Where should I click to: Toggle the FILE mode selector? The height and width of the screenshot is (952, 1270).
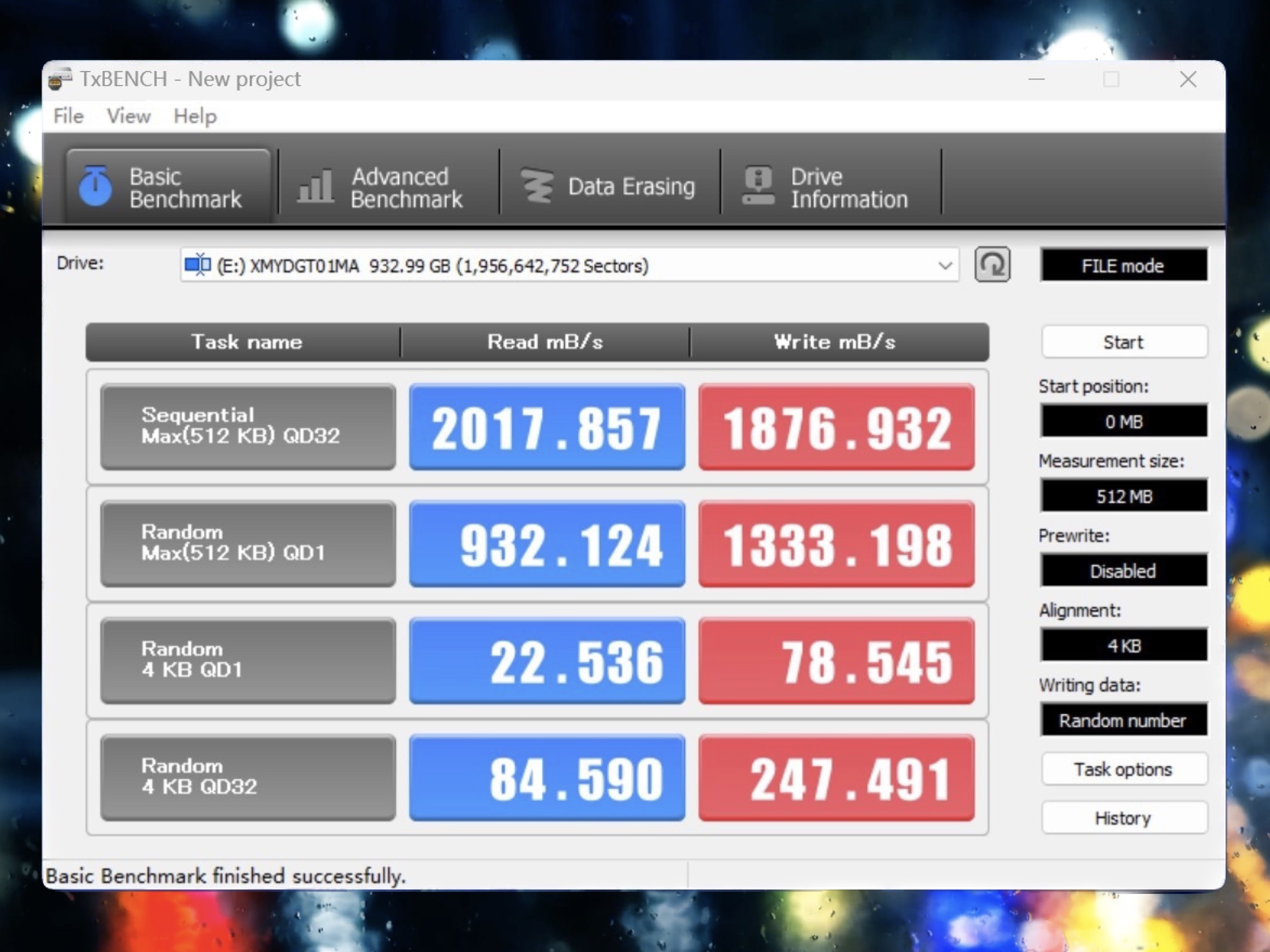[x=1123, y=266]
